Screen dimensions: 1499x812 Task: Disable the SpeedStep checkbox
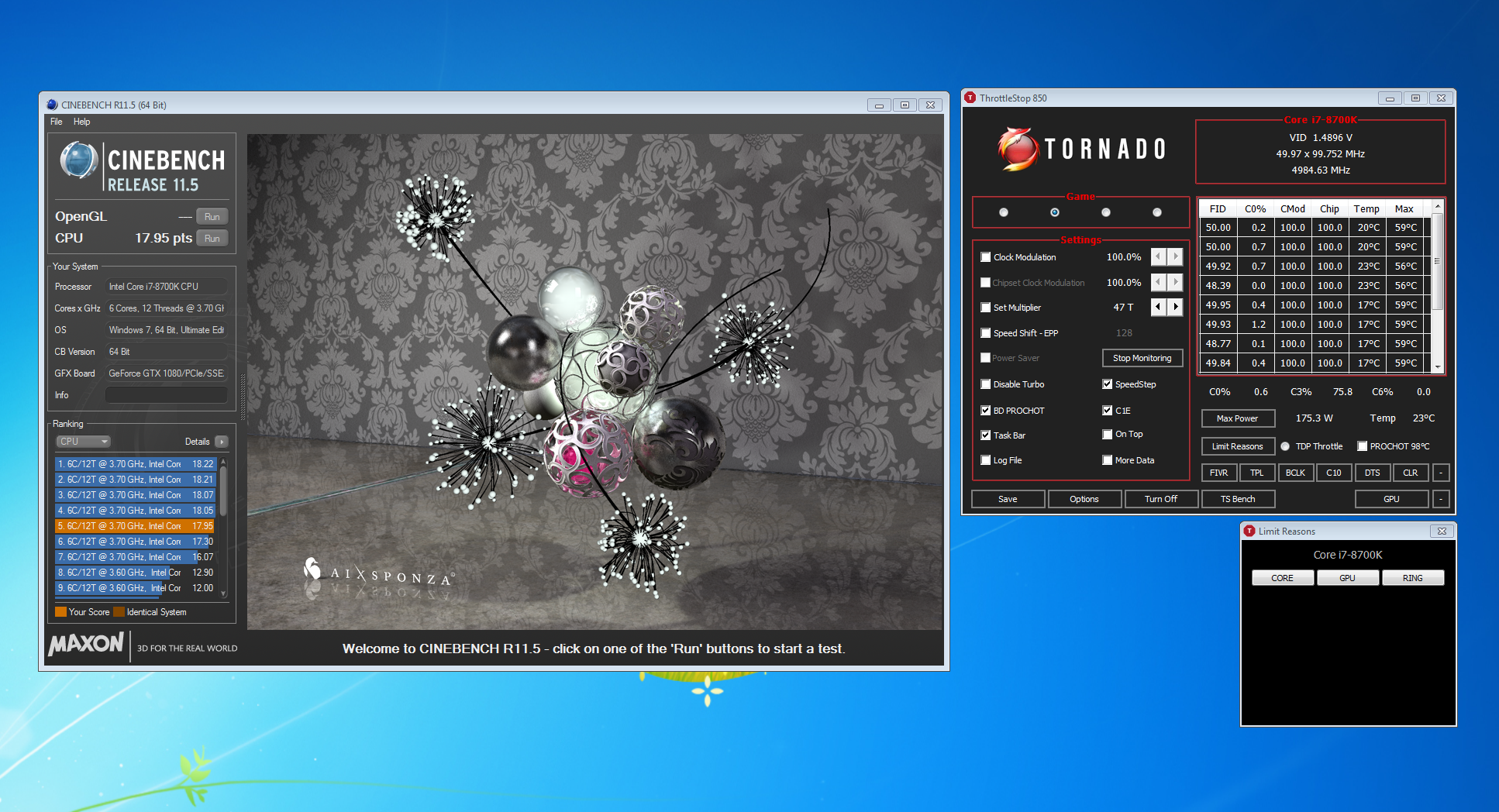pos(1108,384)
